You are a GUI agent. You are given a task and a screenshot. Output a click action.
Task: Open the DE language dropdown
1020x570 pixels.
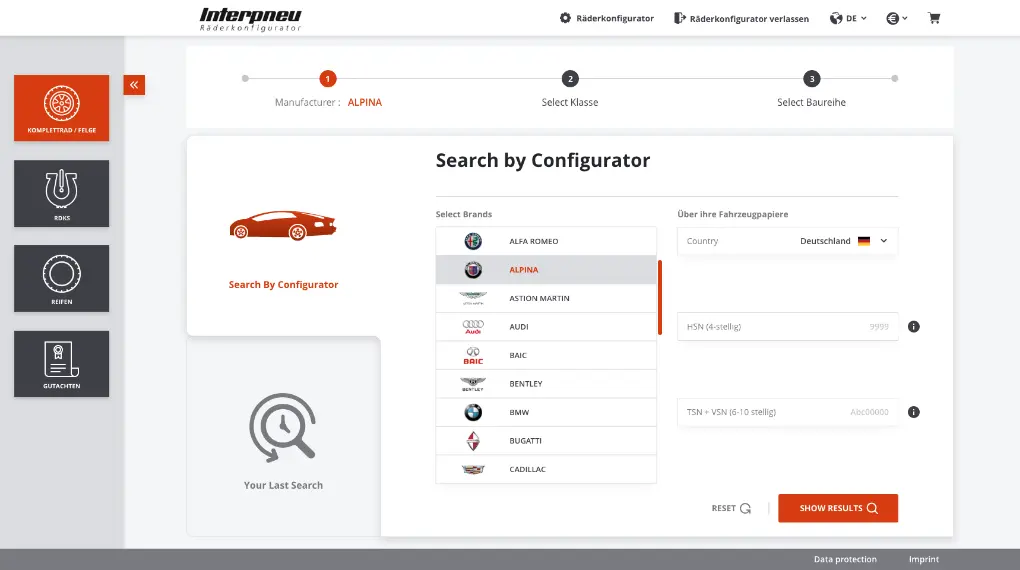tap(848, 18)
